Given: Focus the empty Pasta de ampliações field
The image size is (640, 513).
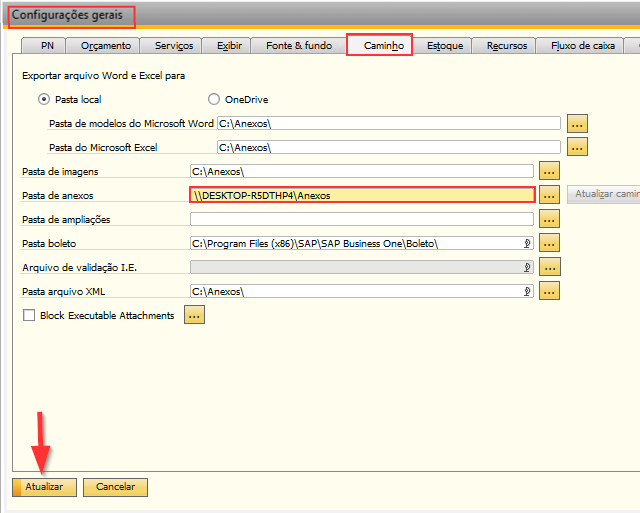Looking at the screenshot, I should click(x=362, y=219).
